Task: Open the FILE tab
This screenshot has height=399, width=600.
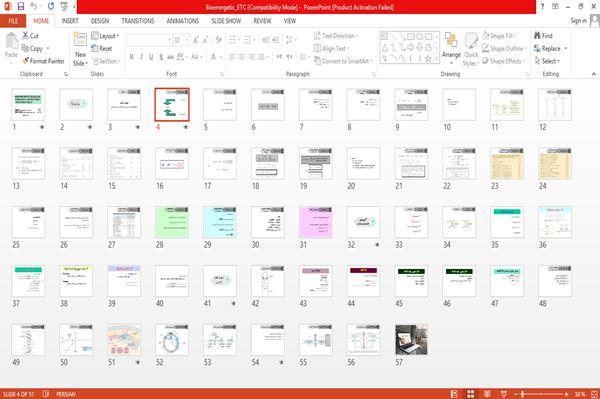Action: click(13, 21)
